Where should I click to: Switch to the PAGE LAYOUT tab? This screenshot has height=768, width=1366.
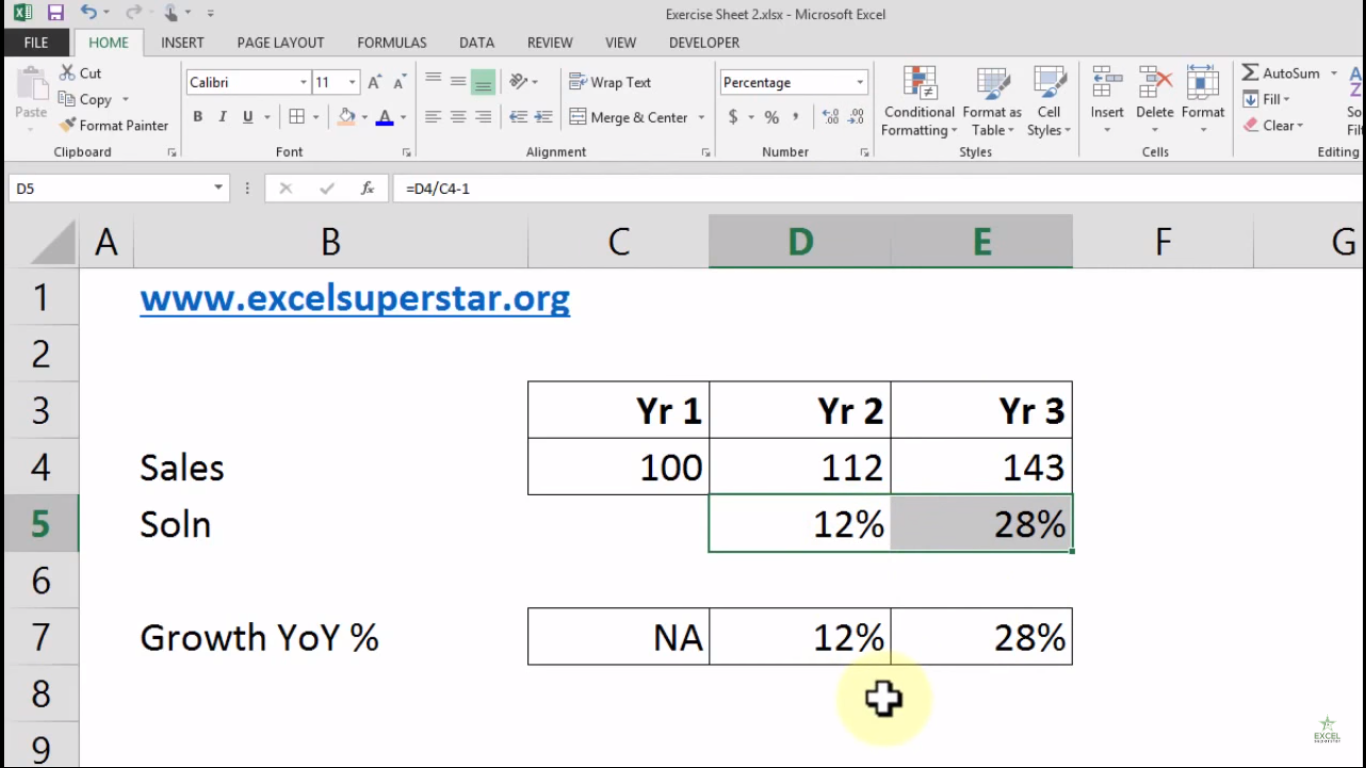click(x=280, y=43)
